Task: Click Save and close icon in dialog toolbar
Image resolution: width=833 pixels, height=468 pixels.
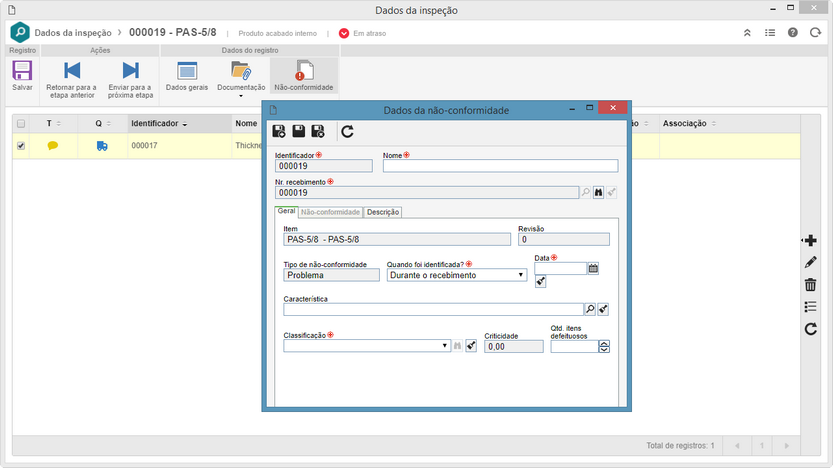Action: coord(318,131)
